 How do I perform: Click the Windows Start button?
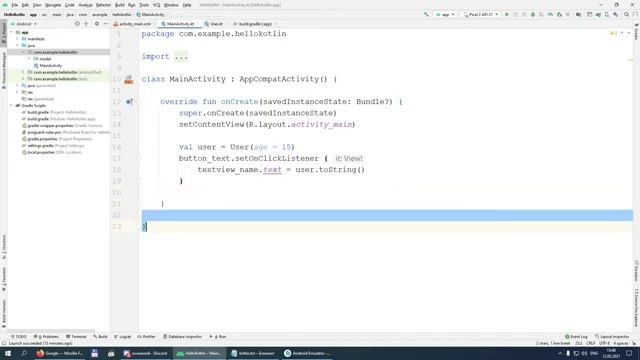8,353
